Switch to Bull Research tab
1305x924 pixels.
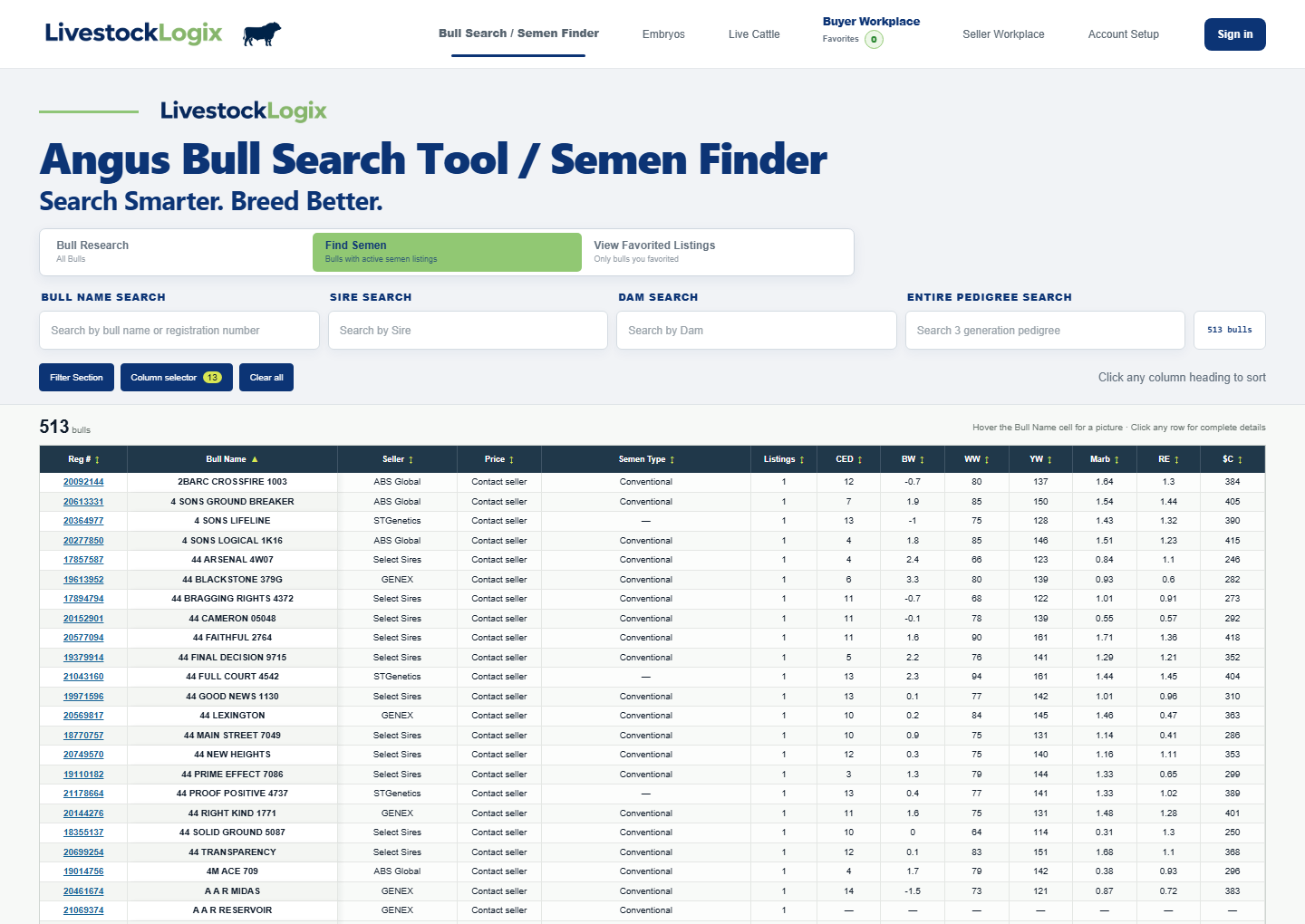[x=178, y=252]
